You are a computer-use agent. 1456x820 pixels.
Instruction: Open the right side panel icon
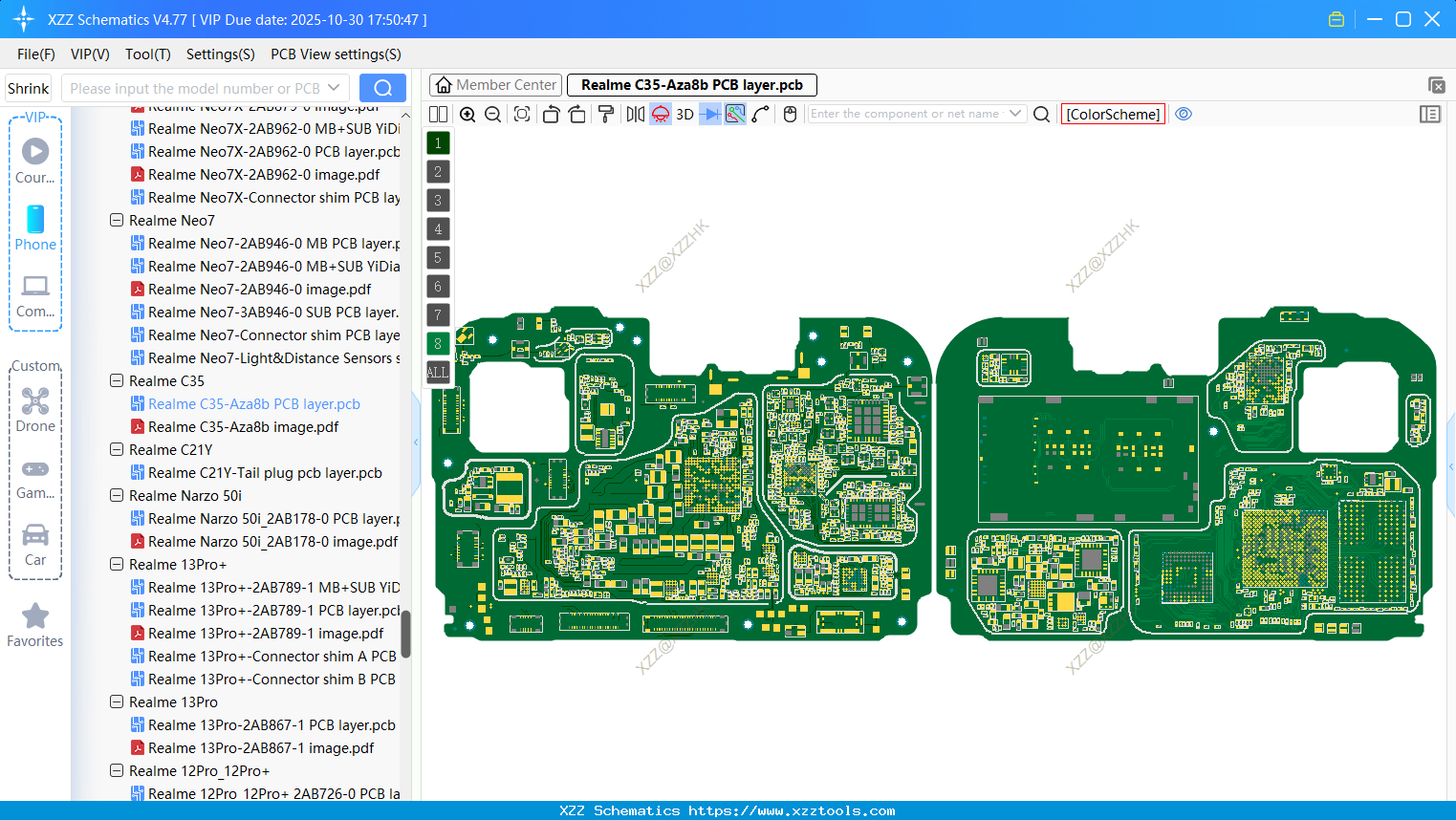coord(1430,115)
